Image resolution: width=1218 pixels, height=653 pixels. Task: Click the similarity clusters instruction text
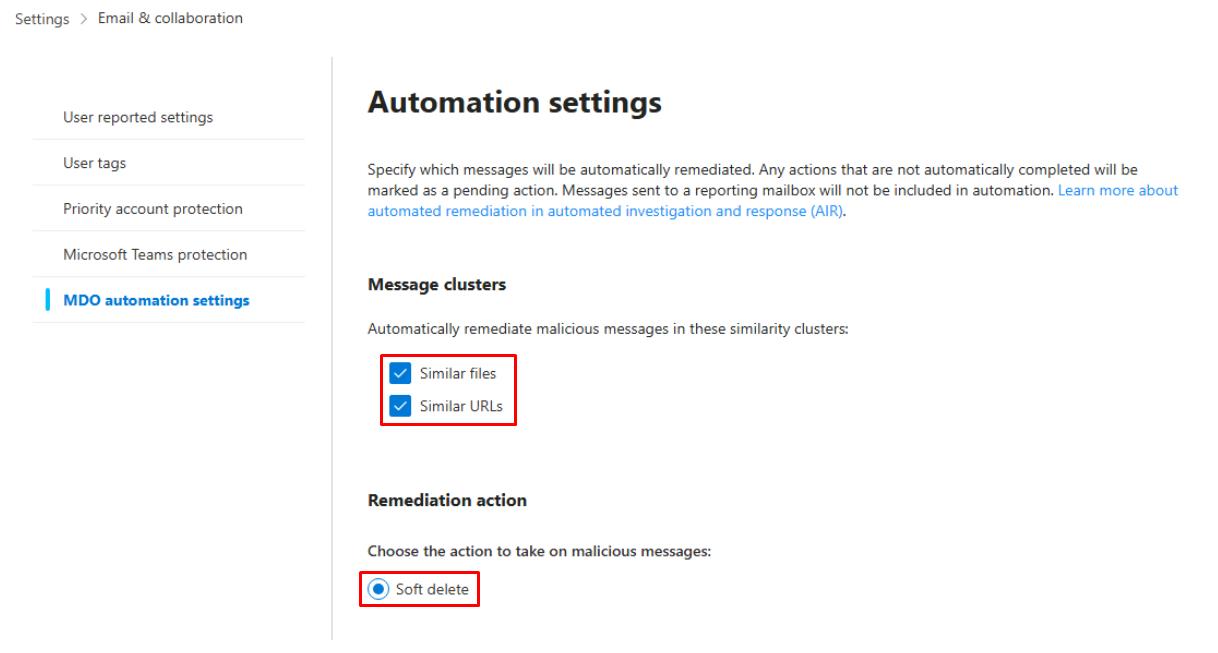607,329
